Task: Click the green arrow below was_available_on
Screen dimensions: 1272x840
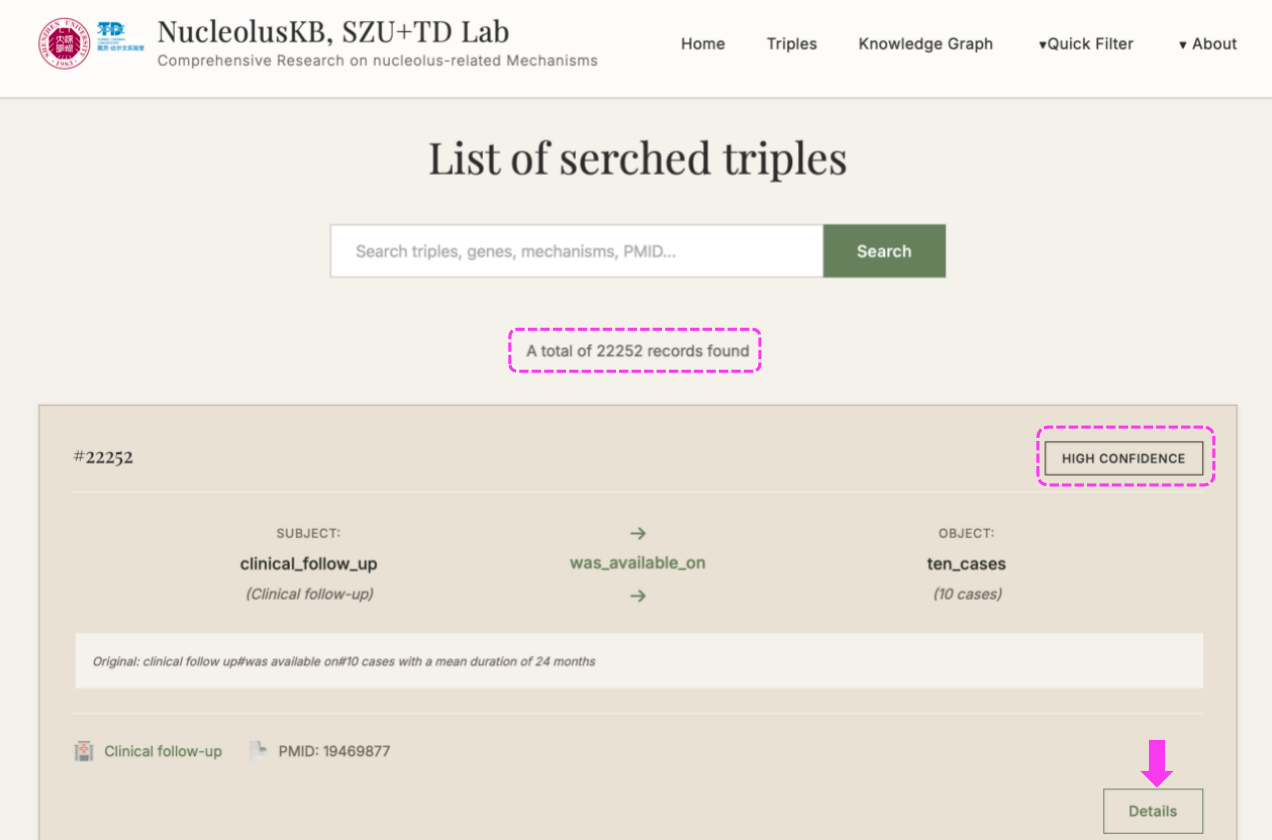Action: tap(637, 595)
